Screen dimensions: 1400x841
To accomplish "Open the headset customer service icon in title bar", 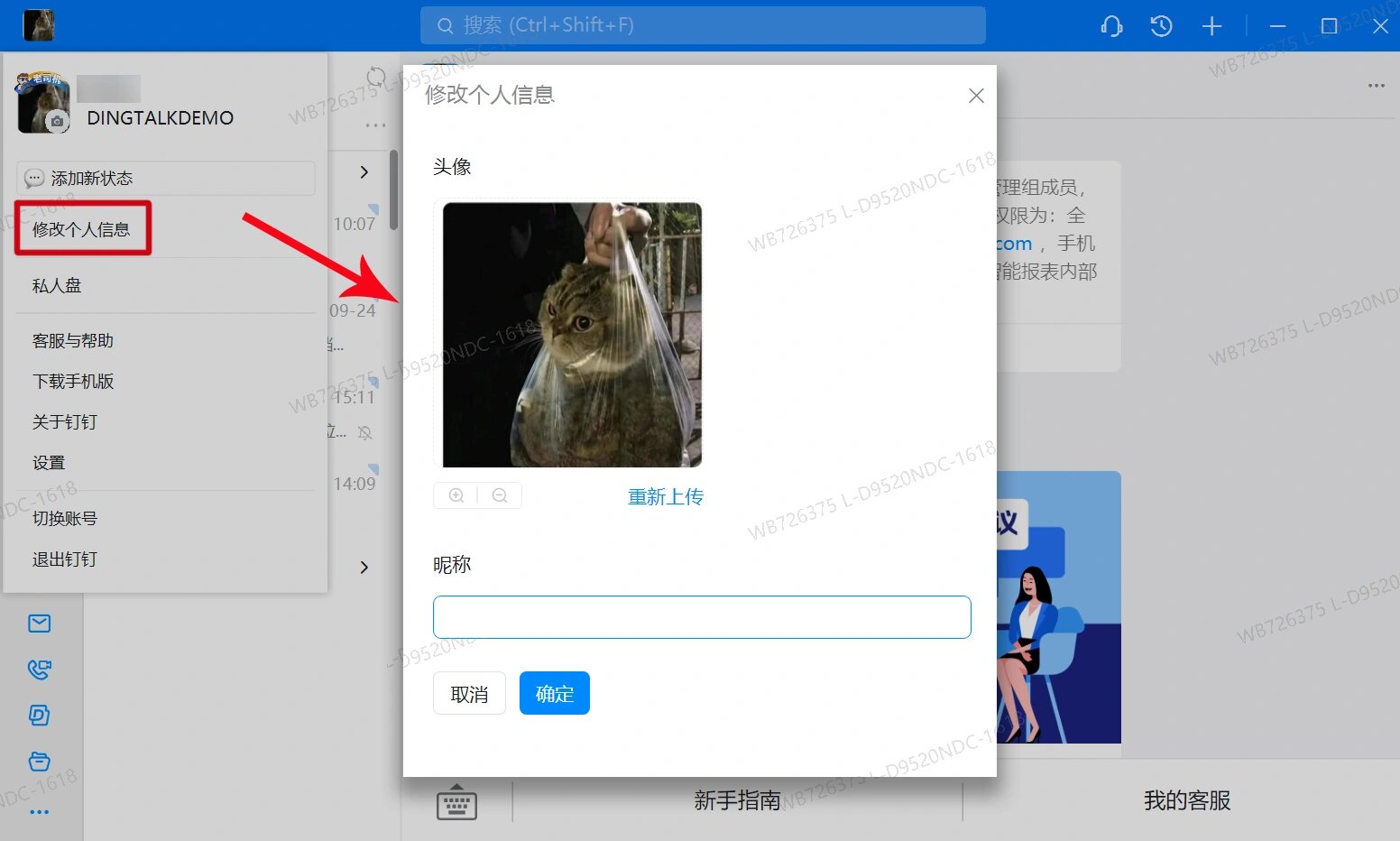I will [x=1111, y=26].
